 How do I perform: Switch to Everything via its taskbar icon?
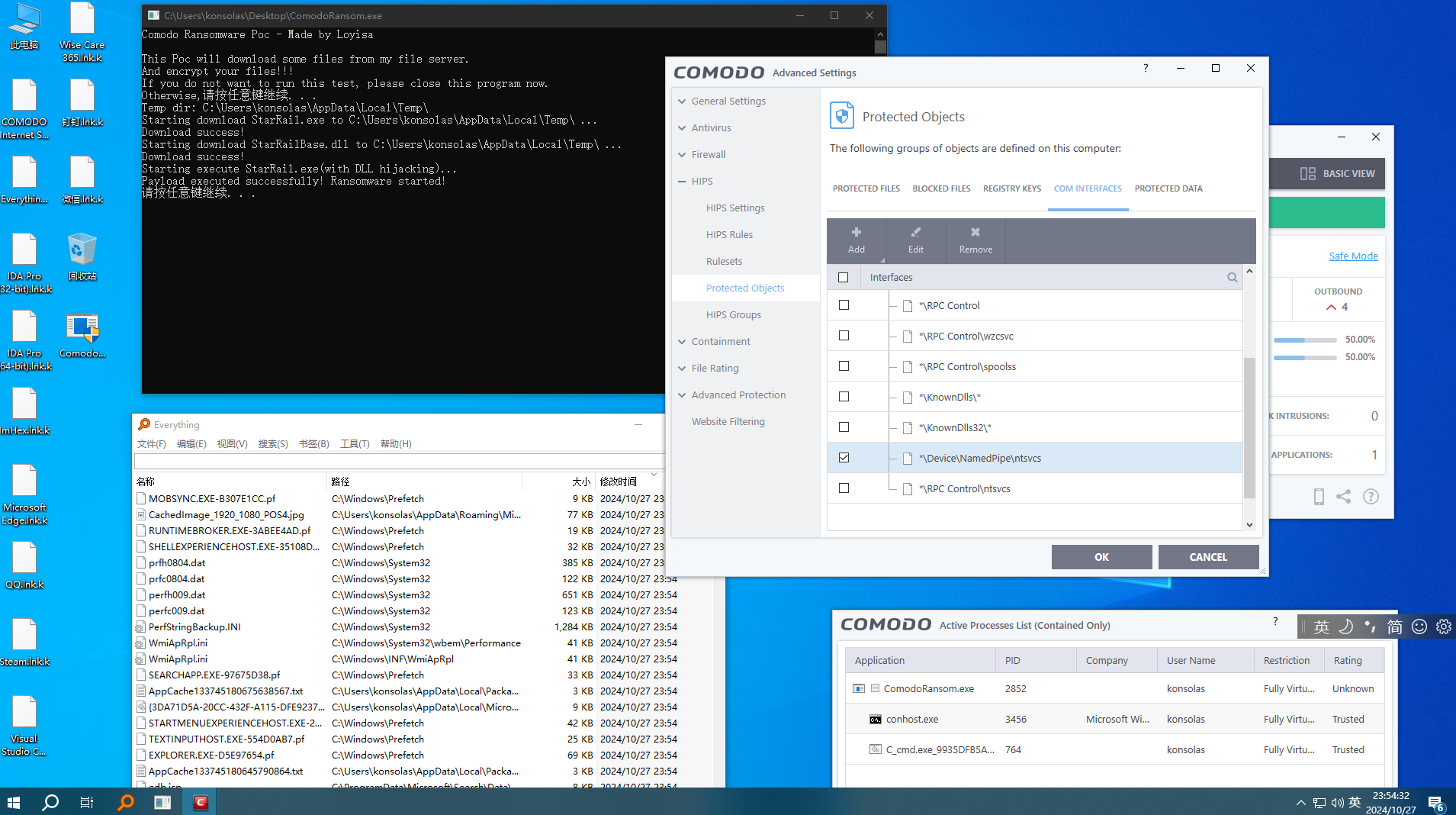126,802
